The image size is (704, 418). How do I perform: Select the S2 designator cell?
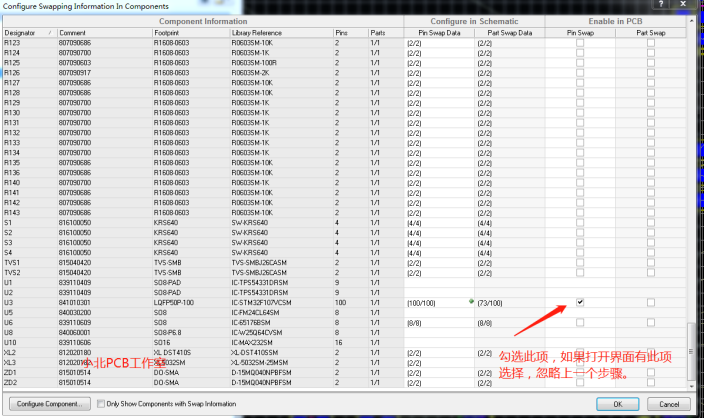pyautogui.click(x=30, y=233)
